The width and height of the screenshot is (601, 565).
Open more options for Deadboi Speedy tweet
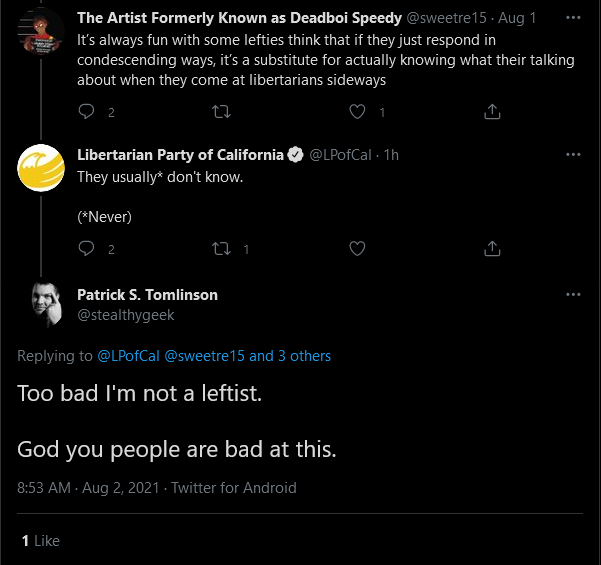click(x=573, y=18)
